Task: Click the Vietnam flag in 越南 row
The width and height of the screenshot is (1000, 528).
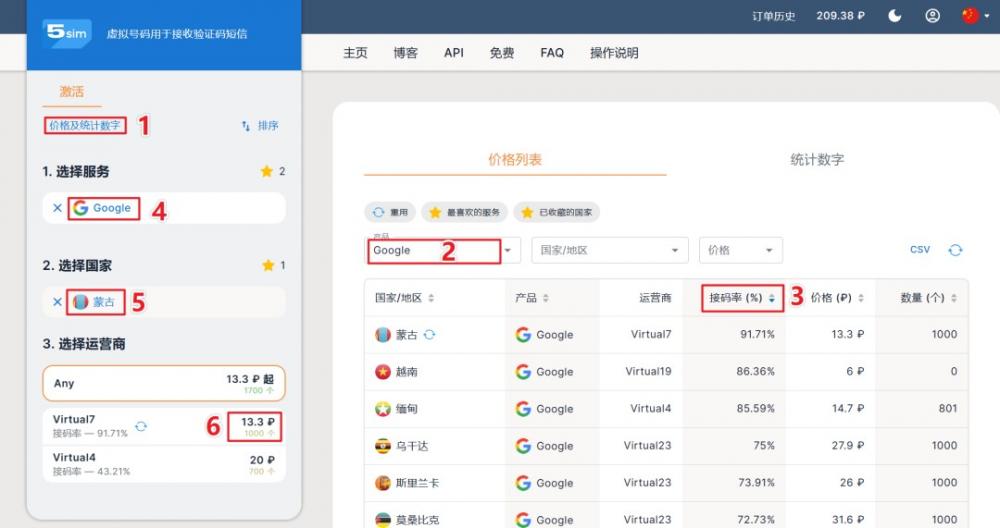Action: click(x=383, y=372)
